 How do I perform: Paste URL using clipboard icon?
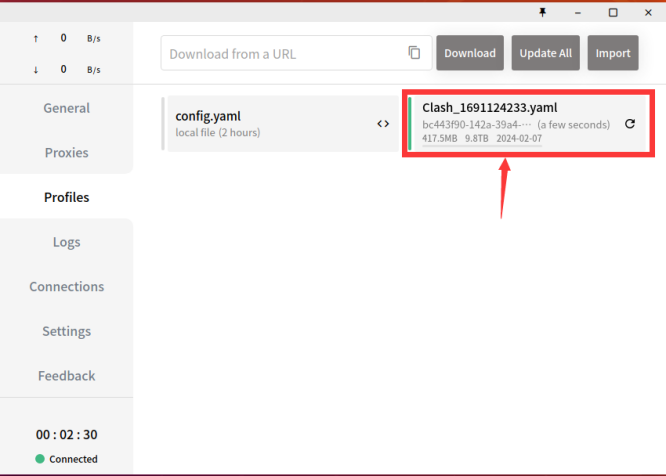(x=414, y=53)
